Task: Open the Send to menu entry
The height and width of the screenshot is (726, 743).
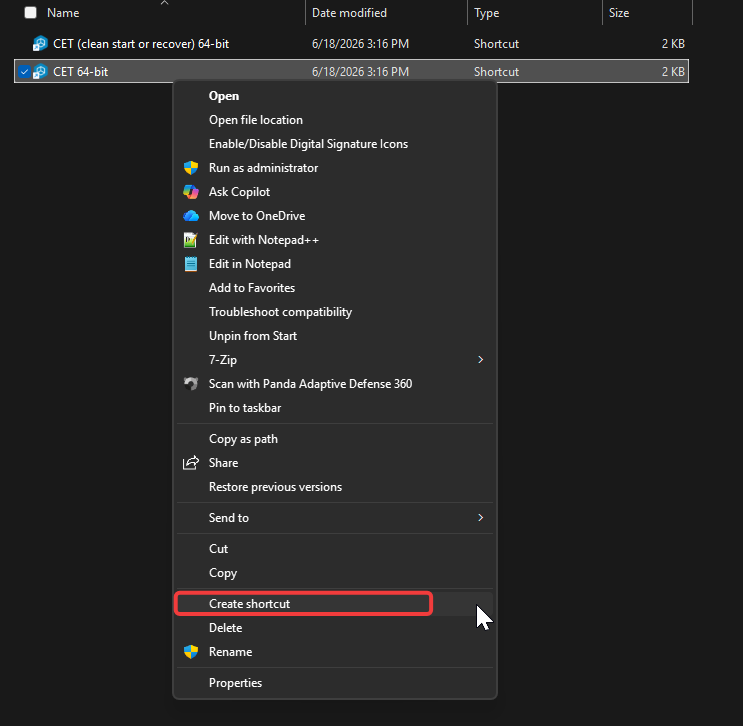Action: tap(228, 518)
